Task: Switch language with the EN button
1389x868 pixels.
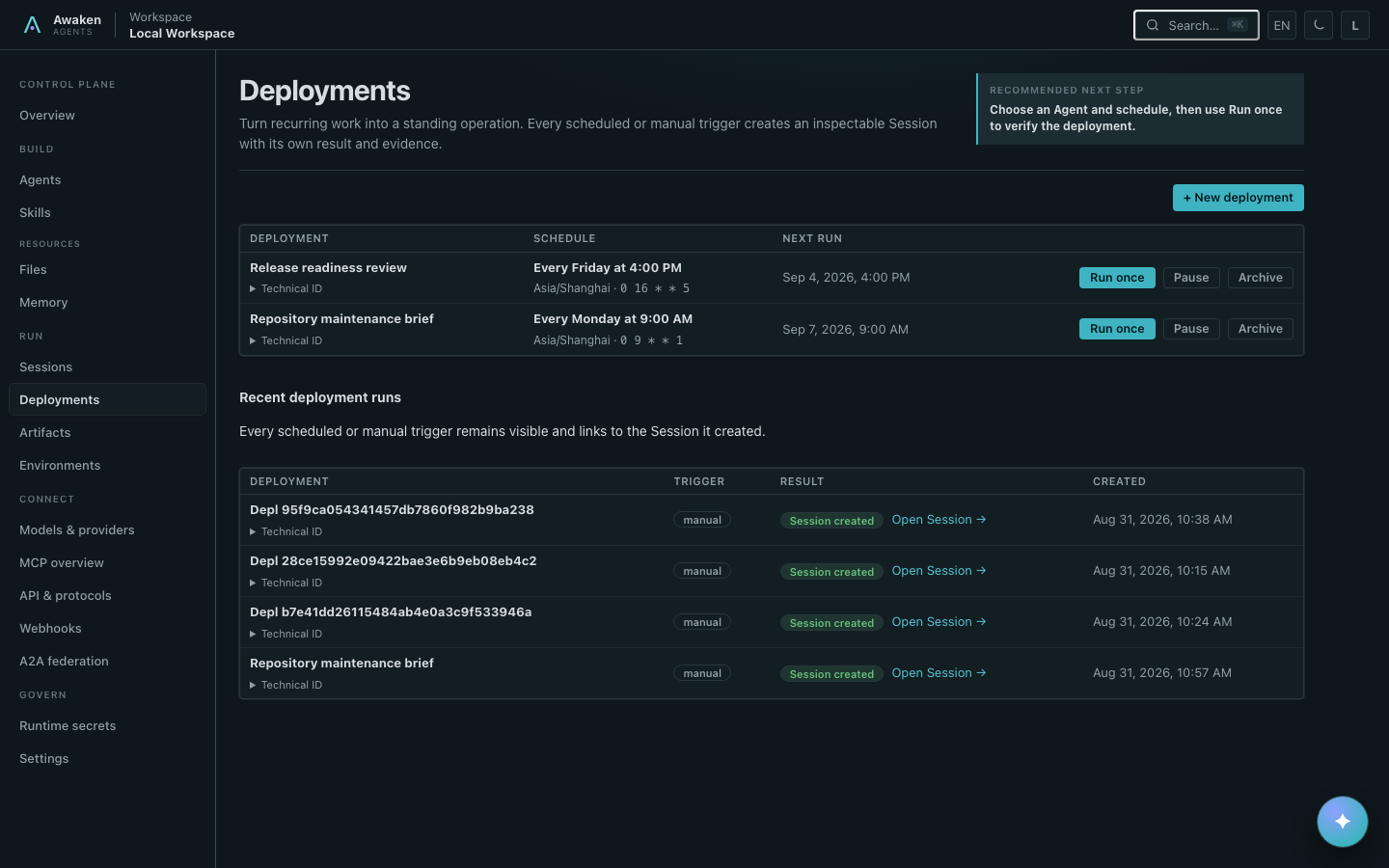Action: pos(1282,25)
